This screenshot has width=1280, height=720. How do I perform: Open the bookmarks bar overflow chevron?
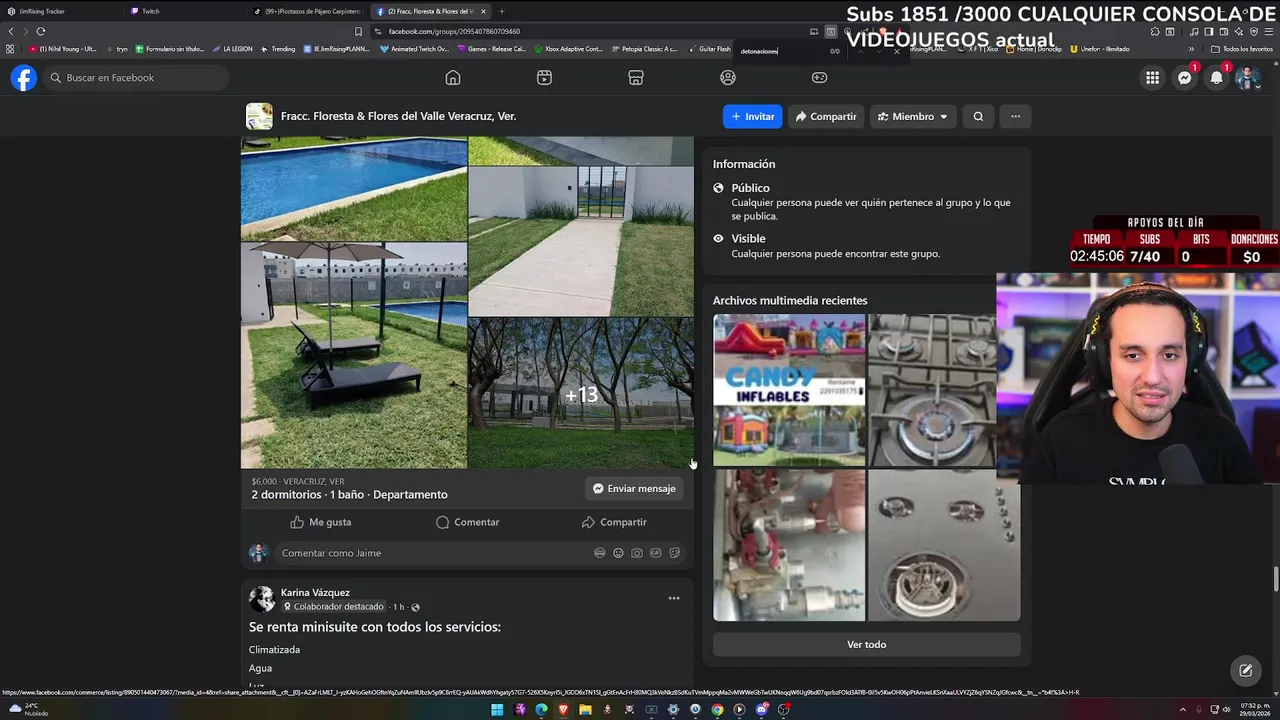coord(1191,49)
